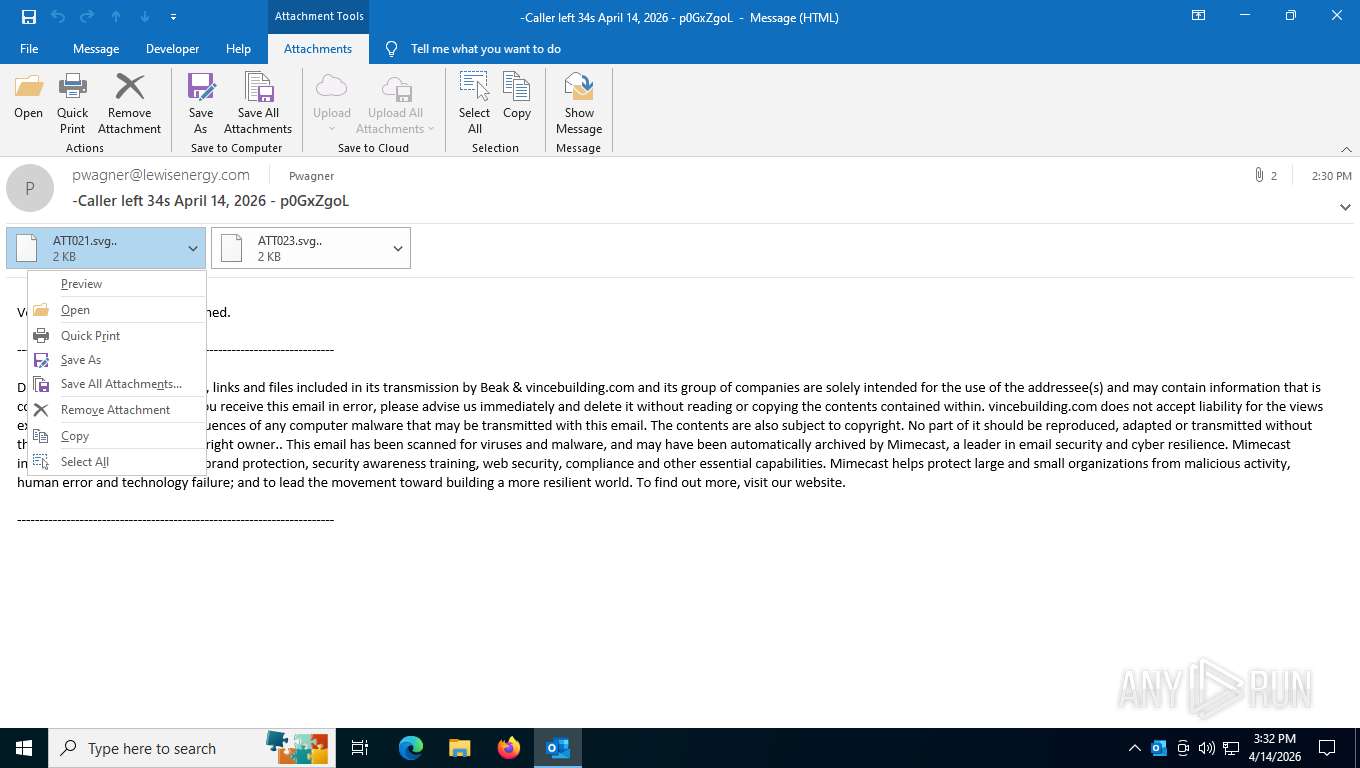
Task: Click the network tray icon
Action: click(1231, 748)
